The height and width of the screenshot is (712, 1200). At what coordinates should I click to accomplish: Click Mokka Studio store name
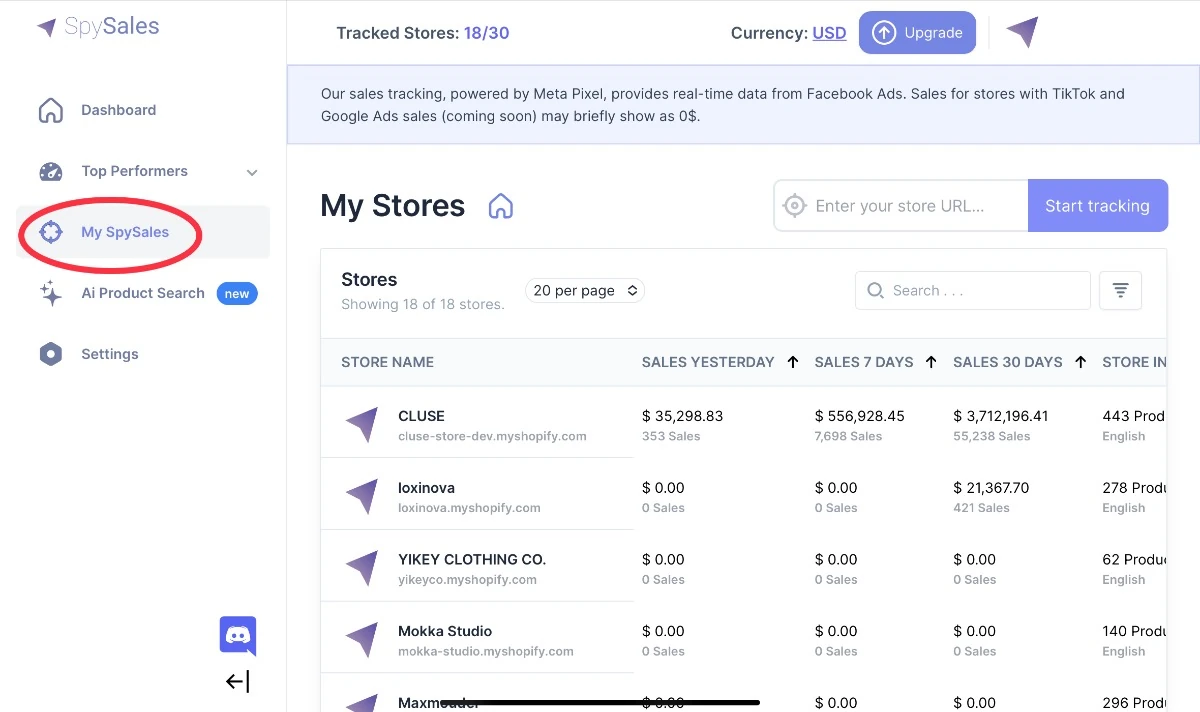[x=445, y=631]
